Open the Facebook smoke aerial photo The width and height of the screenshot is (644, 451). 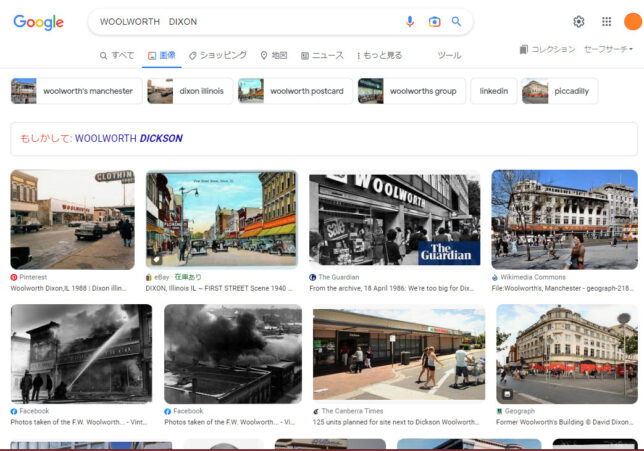[233, 354]
